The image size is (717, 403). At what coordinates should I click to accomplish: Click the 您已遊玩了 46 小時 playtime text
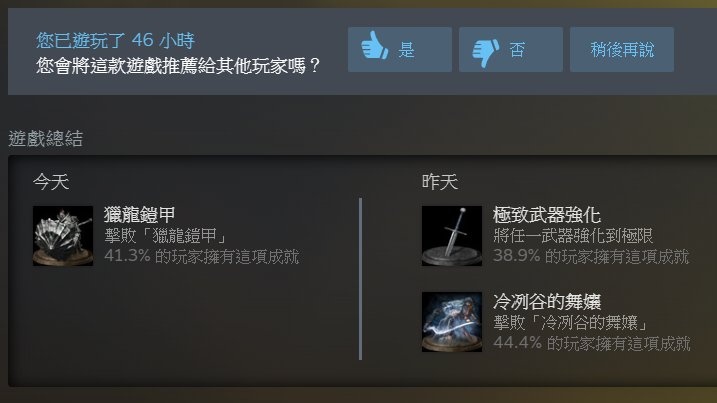tap(116, 40)
